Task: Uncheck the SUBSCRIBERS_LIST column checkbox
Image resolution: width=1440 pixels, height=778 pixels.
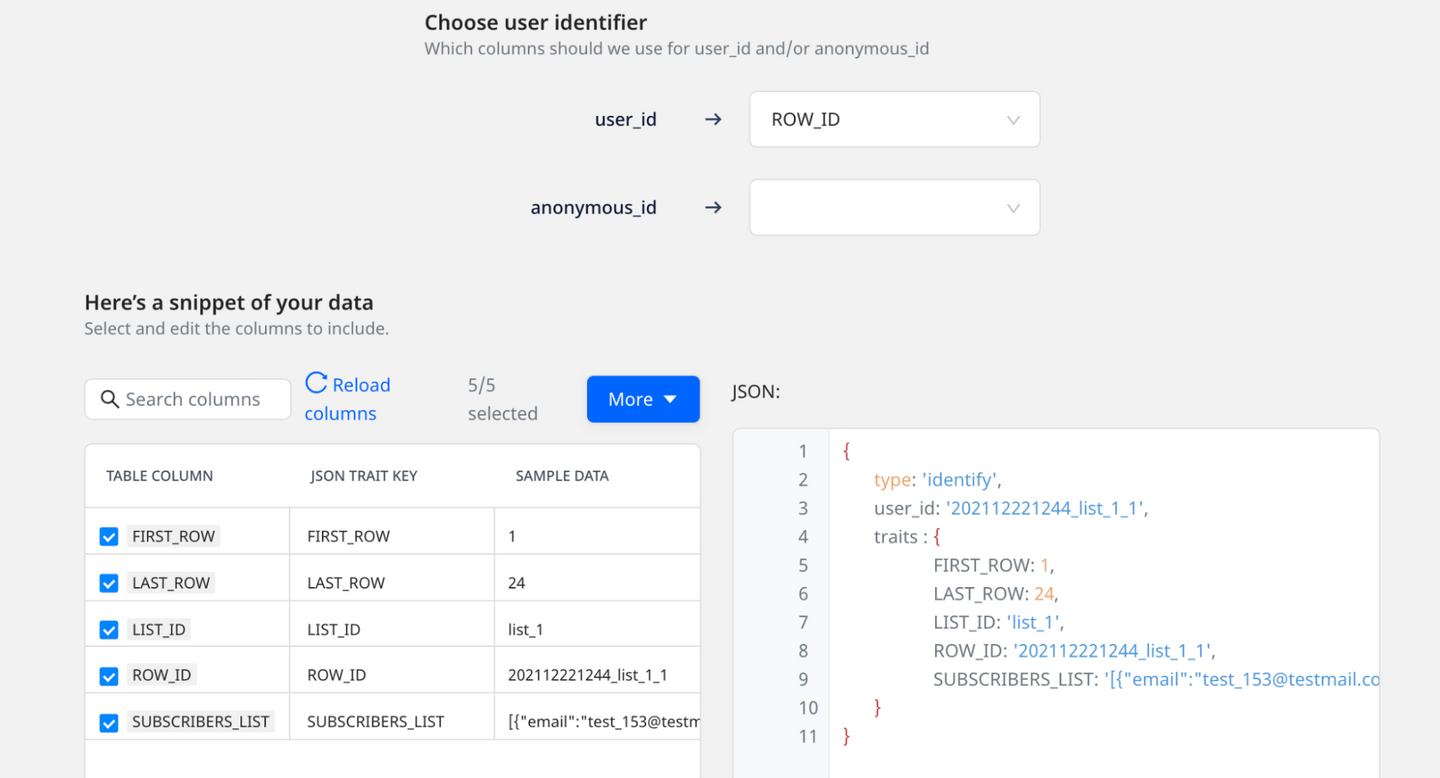Action: click(x=108, y=721)
